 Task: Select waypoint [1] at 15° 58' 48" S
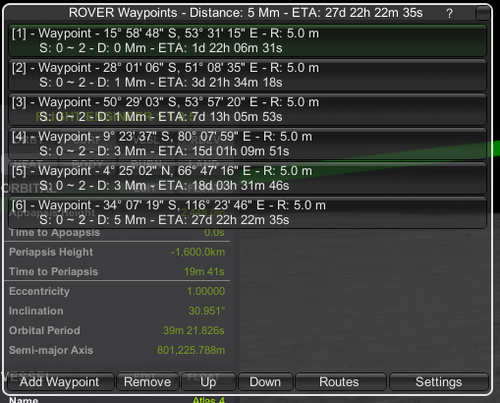pos(247,41)
